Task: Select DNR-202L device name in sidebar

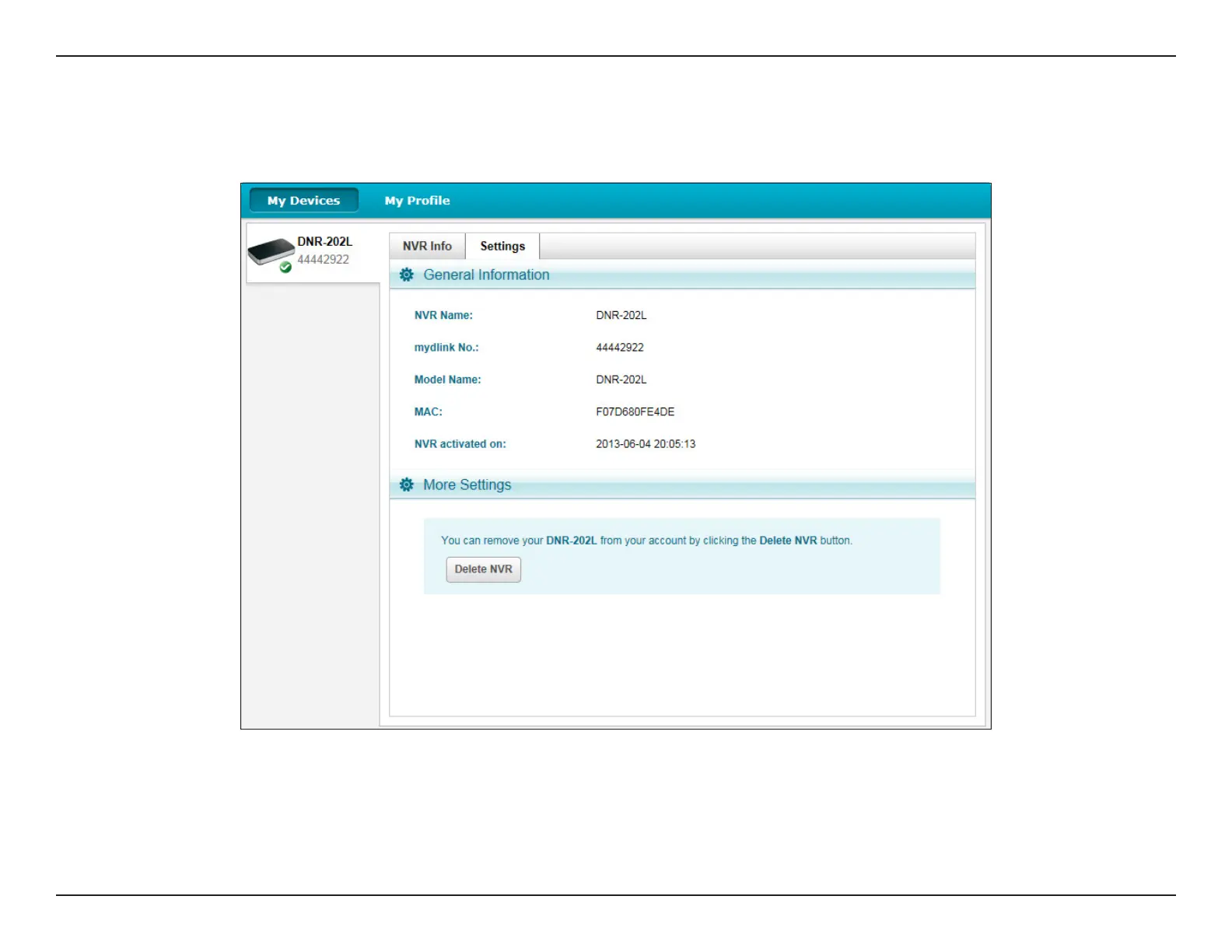Action: 324,242
